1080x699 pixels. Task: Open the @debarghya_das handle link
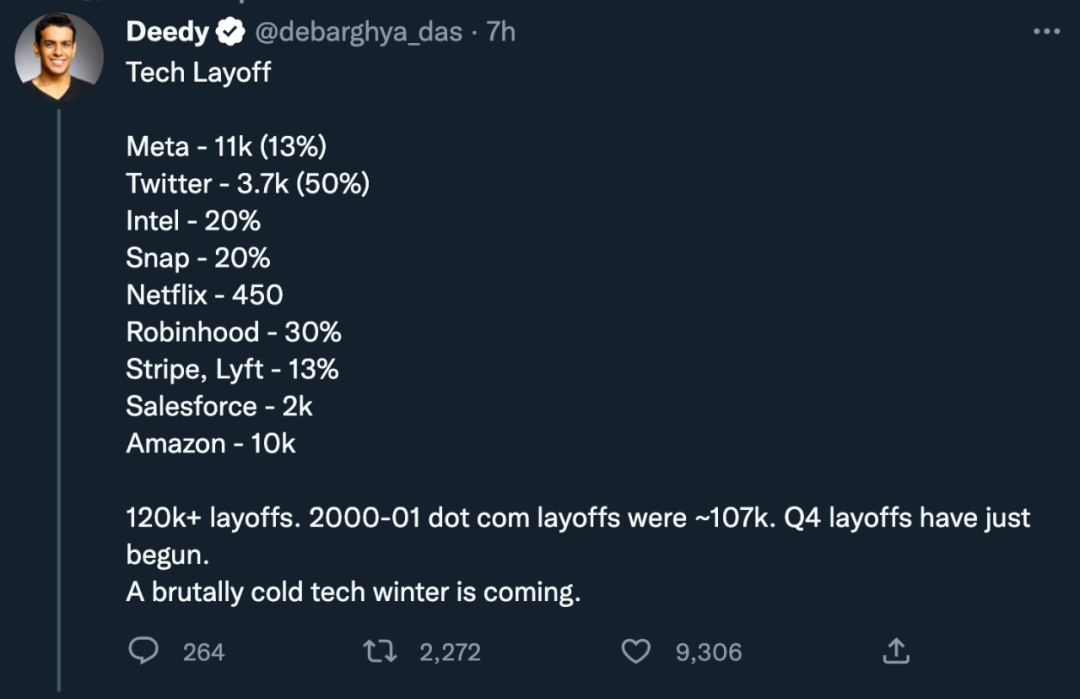click(359, 32)
